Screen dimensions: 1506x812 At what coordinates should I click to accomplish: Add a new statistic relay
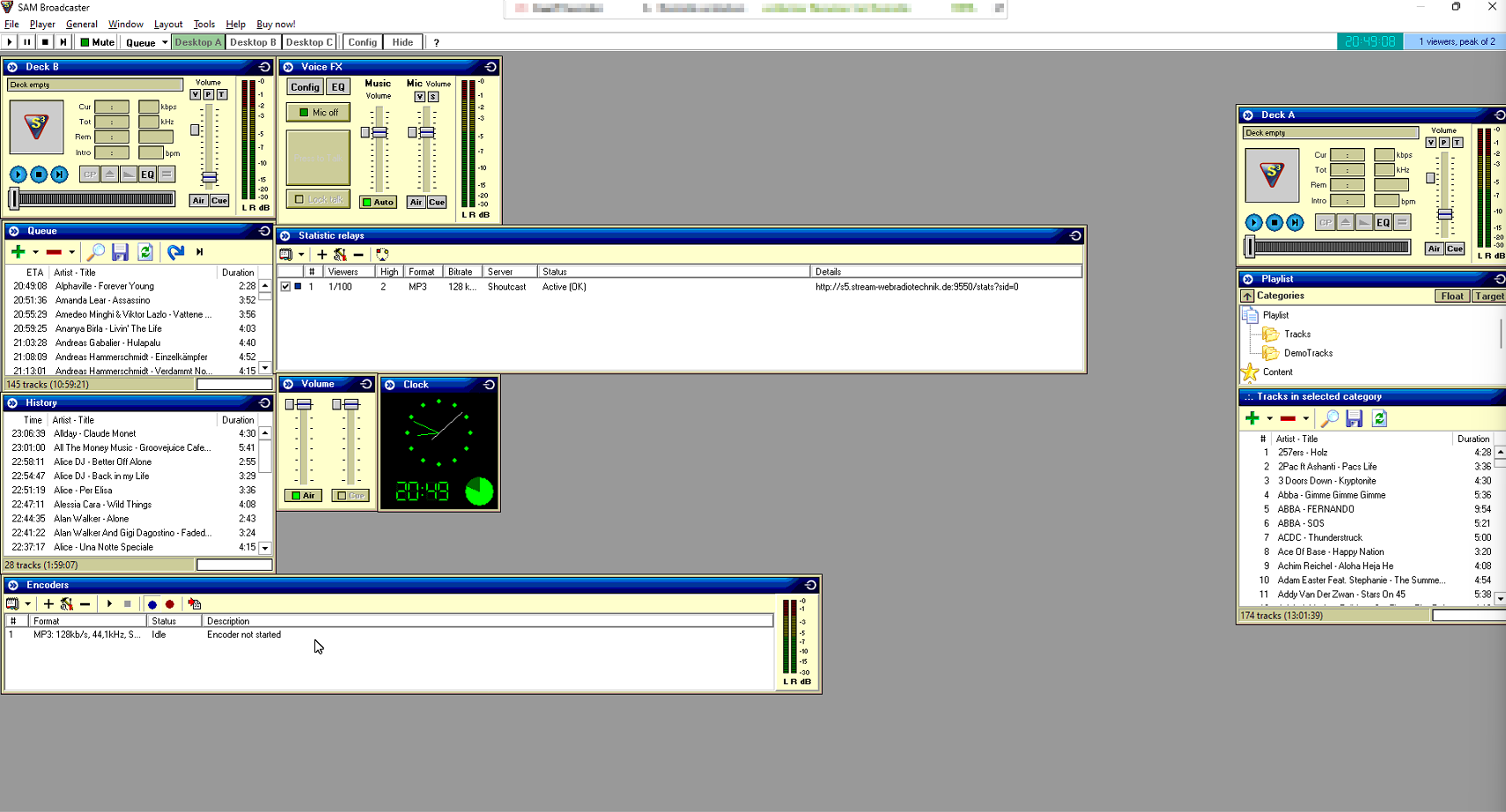point(322,255)
